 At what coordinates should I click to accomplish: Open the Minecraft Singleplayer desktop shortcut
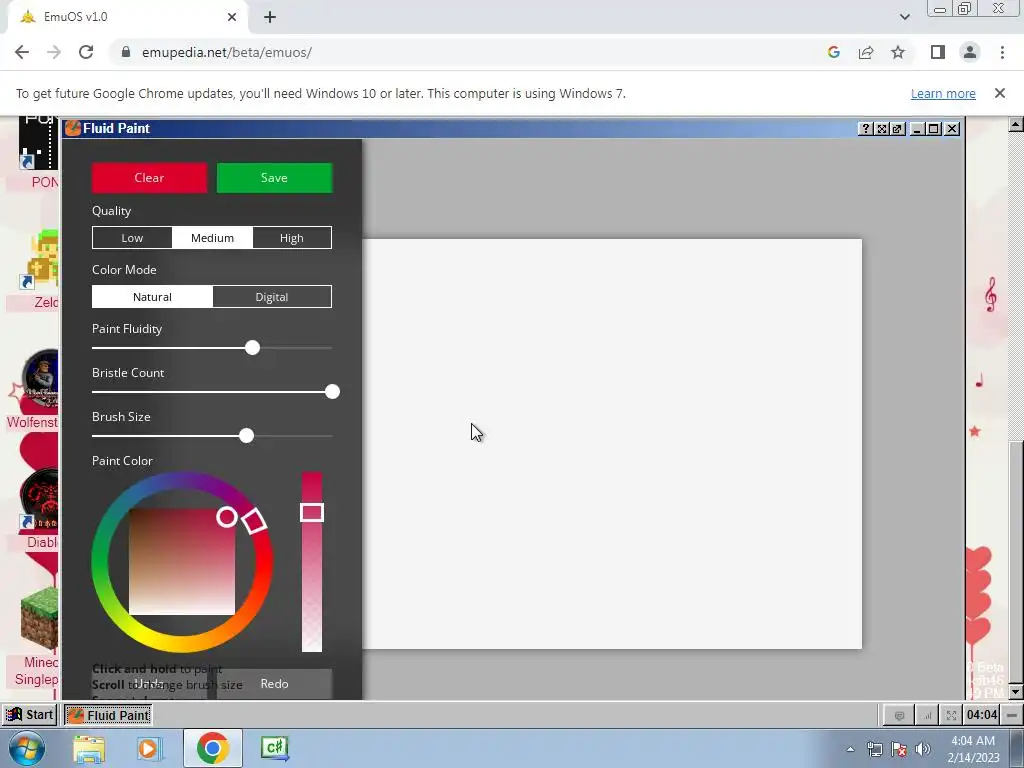pos(37,637)
